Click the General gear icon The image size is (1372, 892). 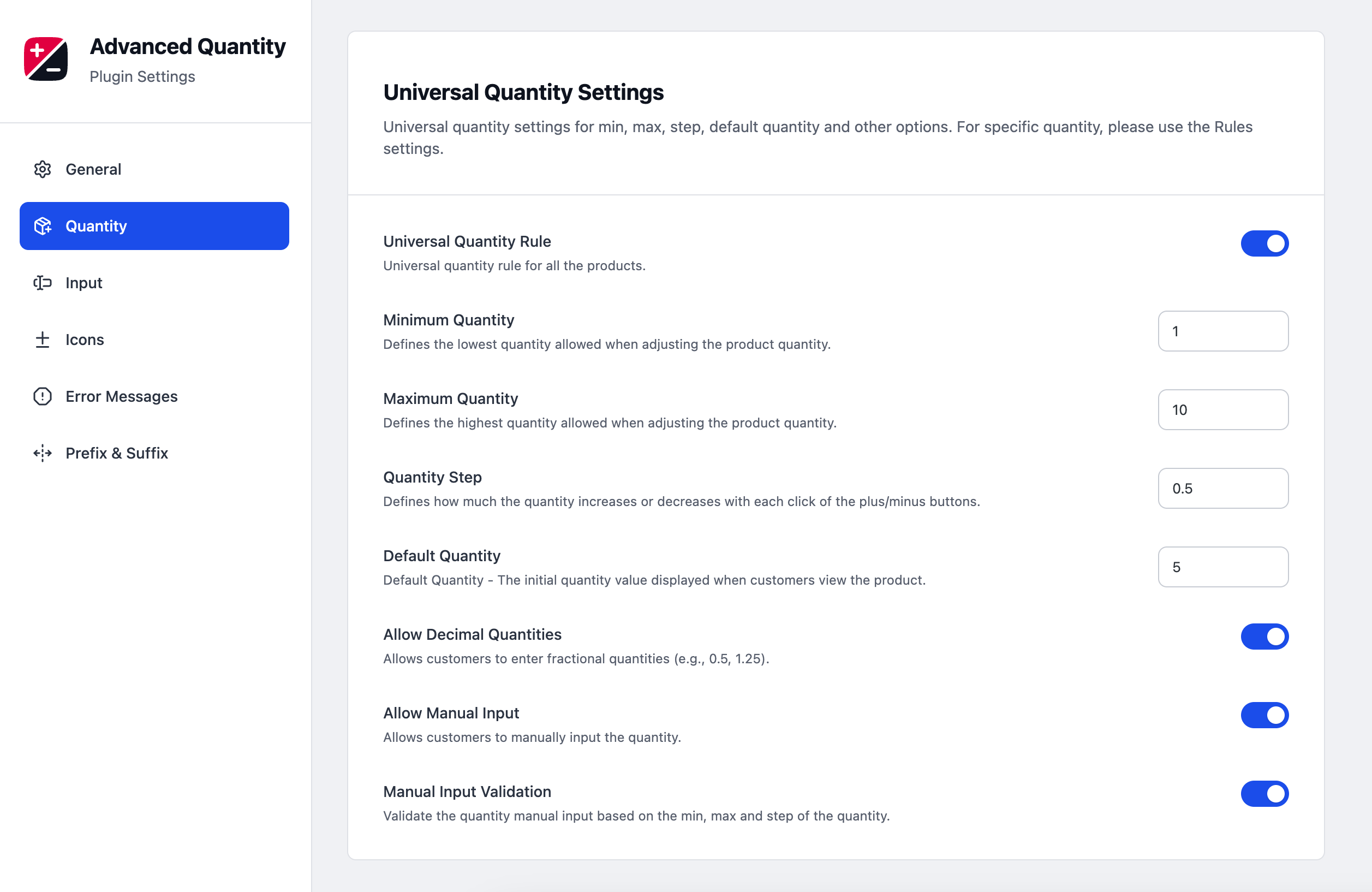43,169
